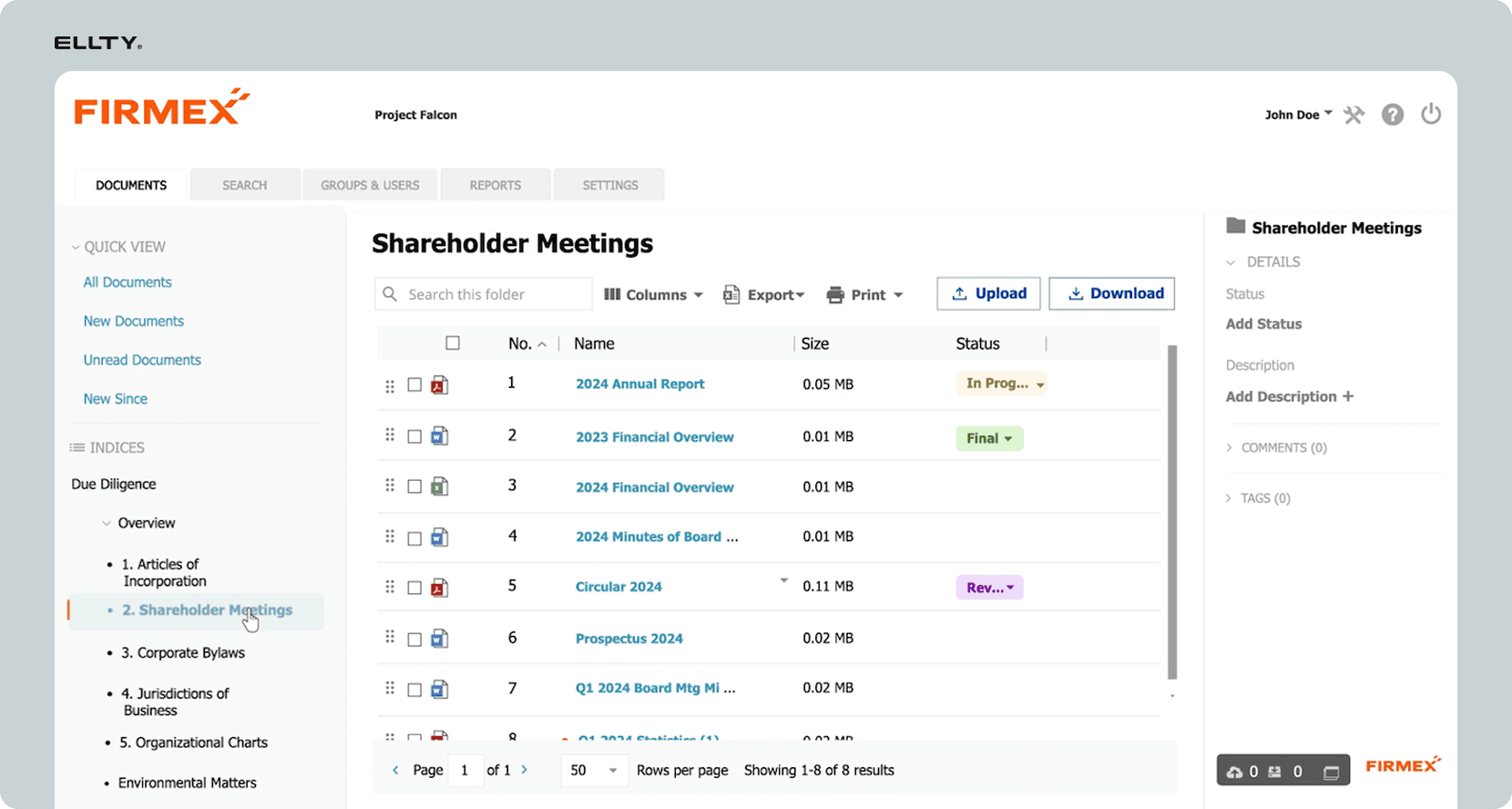
Task: Open the Columns dropdown
Action: (653, 294)
